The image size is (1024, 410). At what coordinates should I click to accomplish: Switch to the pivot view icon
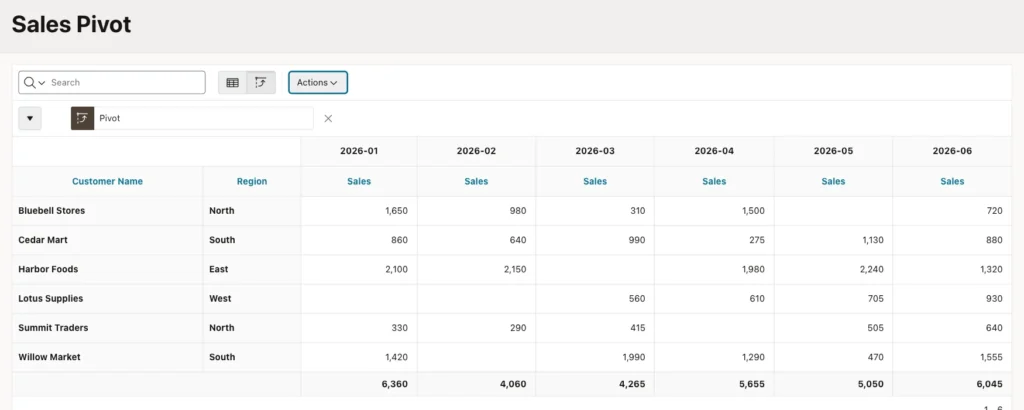click(261, 83)
